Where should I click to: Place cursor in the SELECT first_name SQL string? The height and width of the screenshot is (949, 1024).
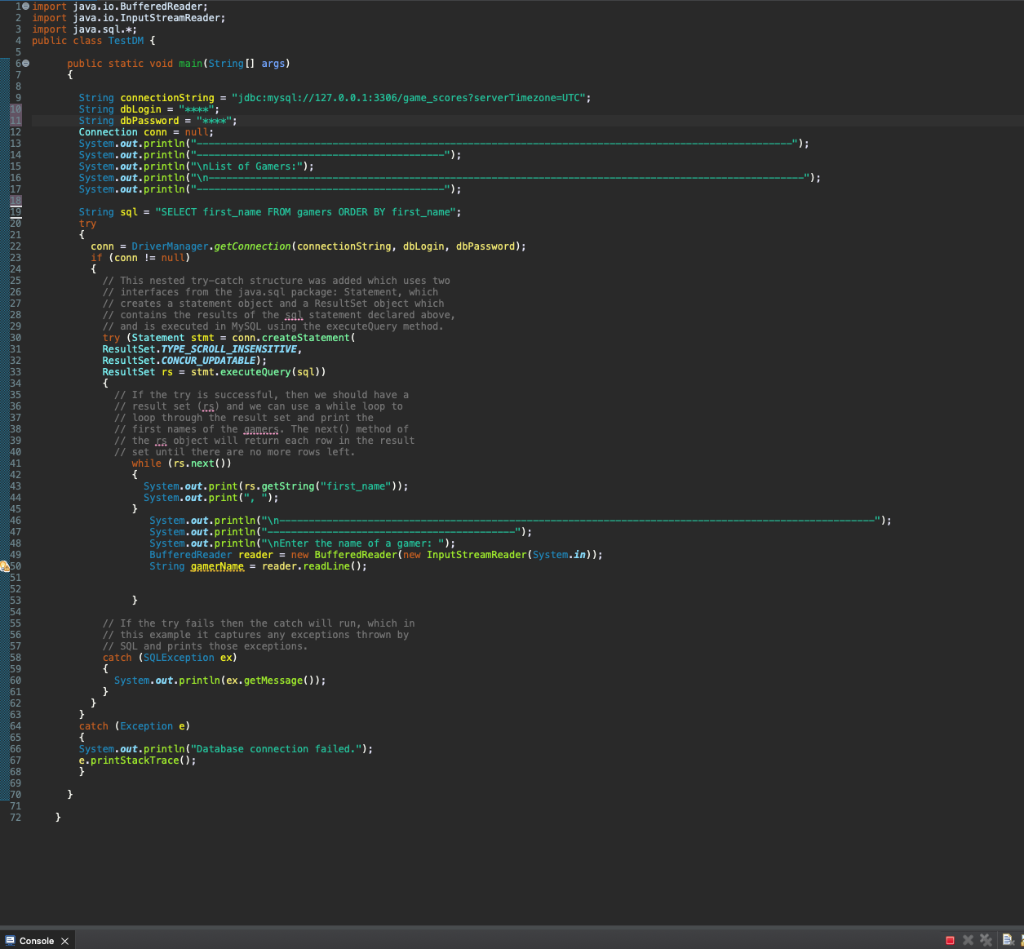306,212
